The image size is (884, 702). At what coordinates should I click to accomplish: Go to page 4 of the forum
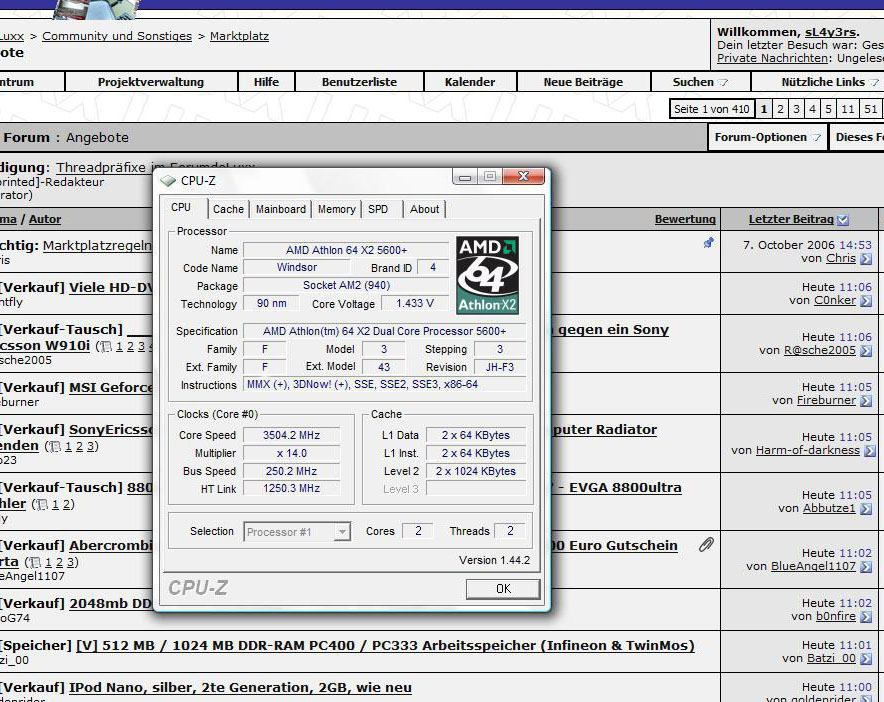[x=812, y=109]
